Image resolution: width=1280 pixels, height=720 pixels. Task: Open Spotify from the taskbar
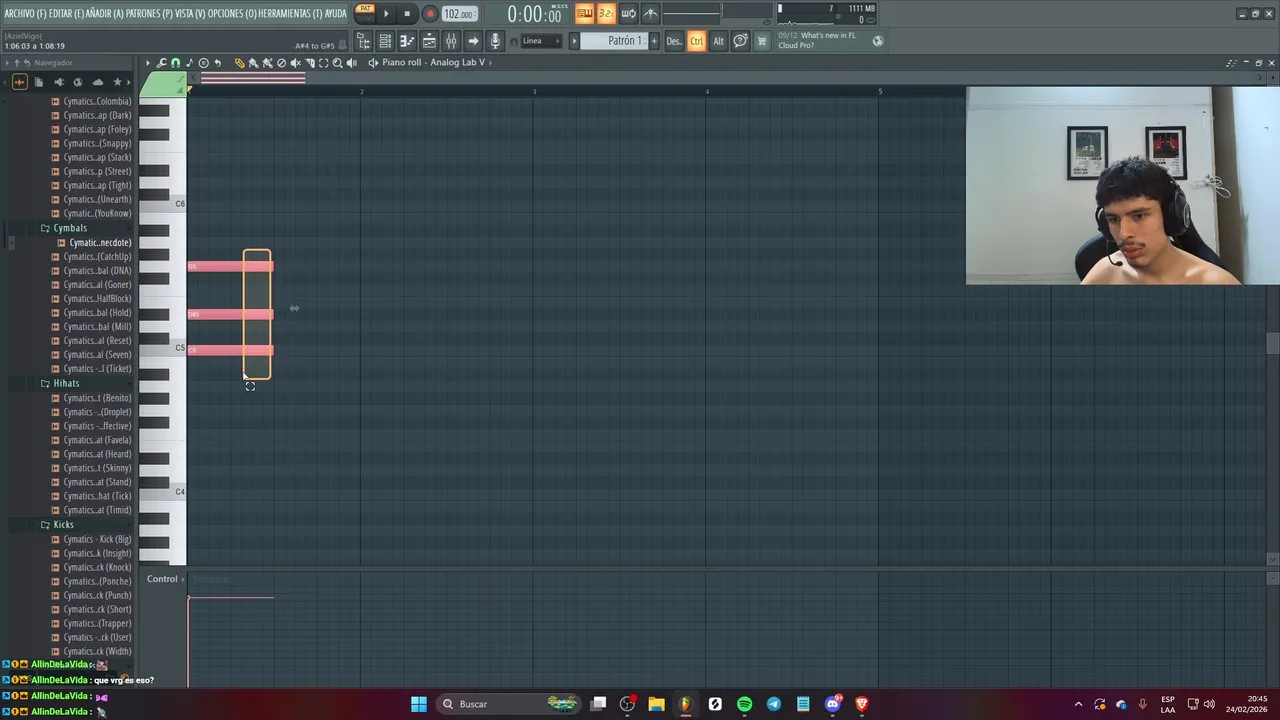pyautogui.click(x=744, y=704)
